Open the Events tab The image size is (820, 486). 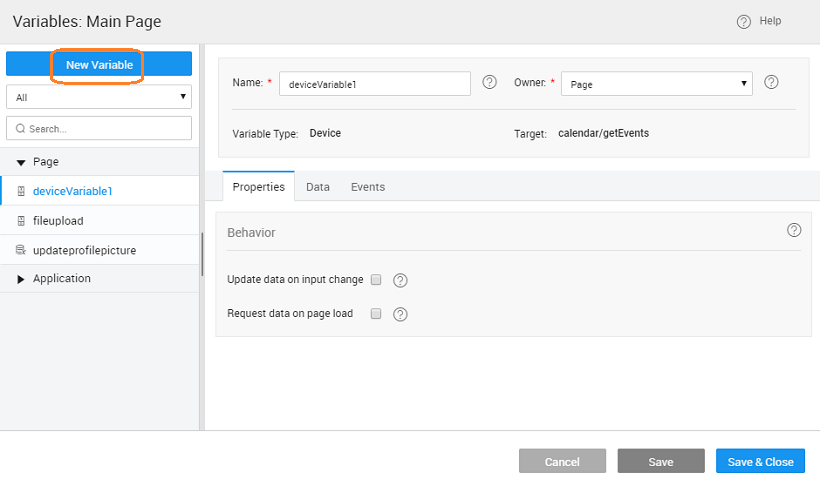367,187
